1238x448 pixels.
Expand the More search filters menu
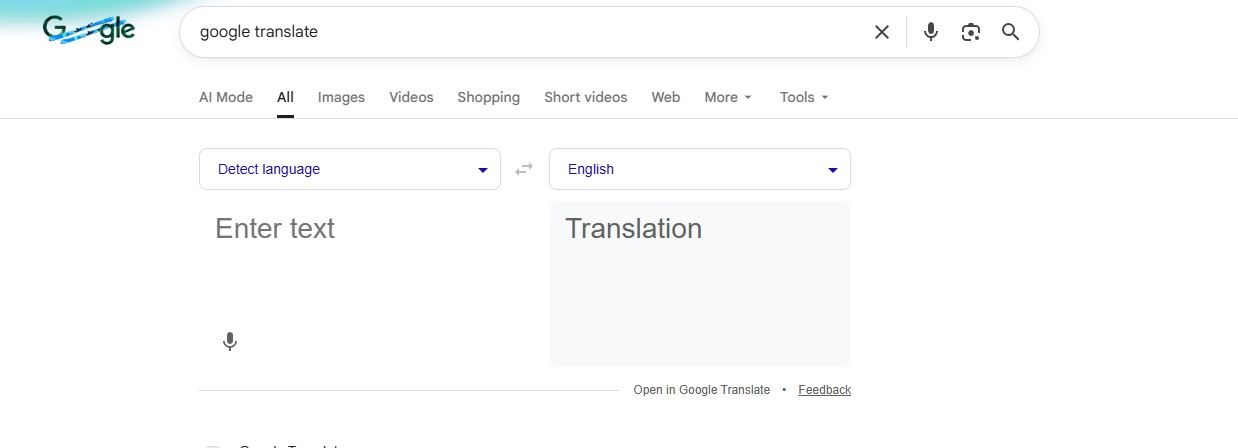[728, 97]
